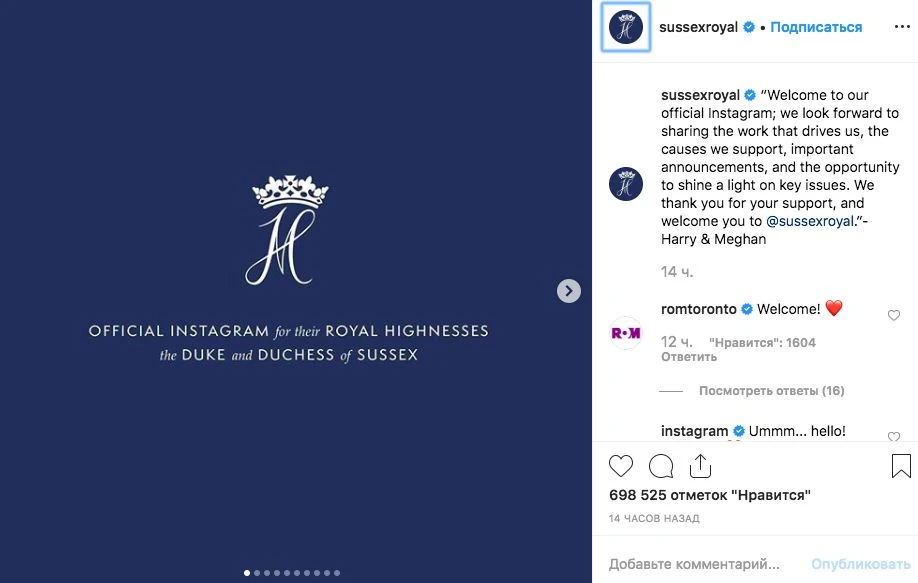Click the Подписаться follow button
The width and height of the screenshot is (918, 583).
point(816,28)
